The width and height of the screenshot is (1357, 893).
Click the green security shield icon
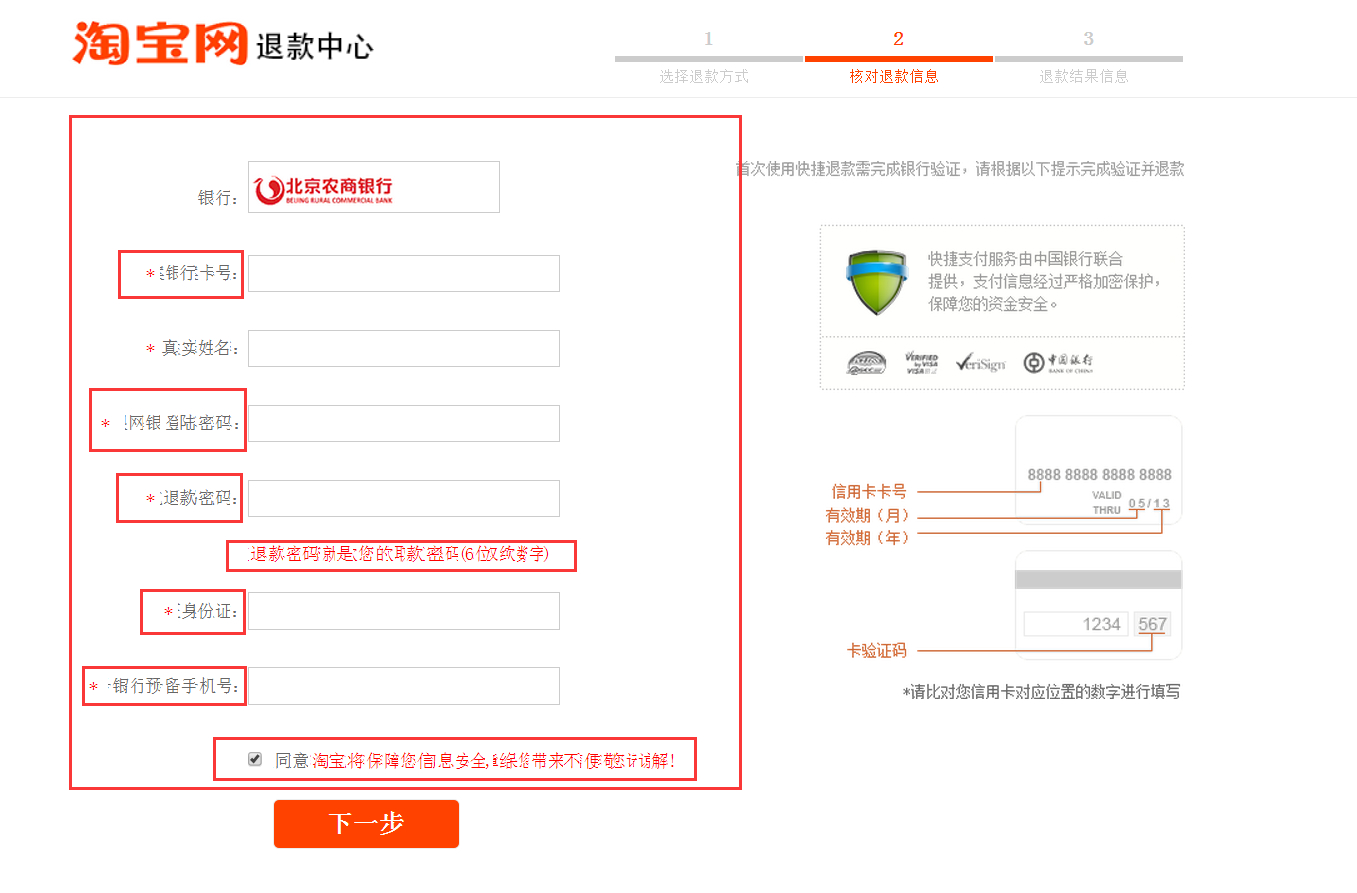(x=877, y=283)
